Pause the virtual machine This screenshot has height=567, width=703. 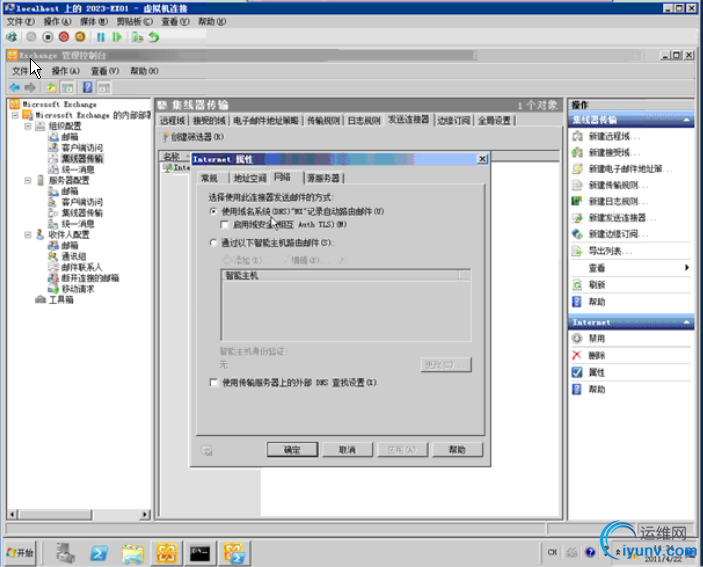click(101, 37)
